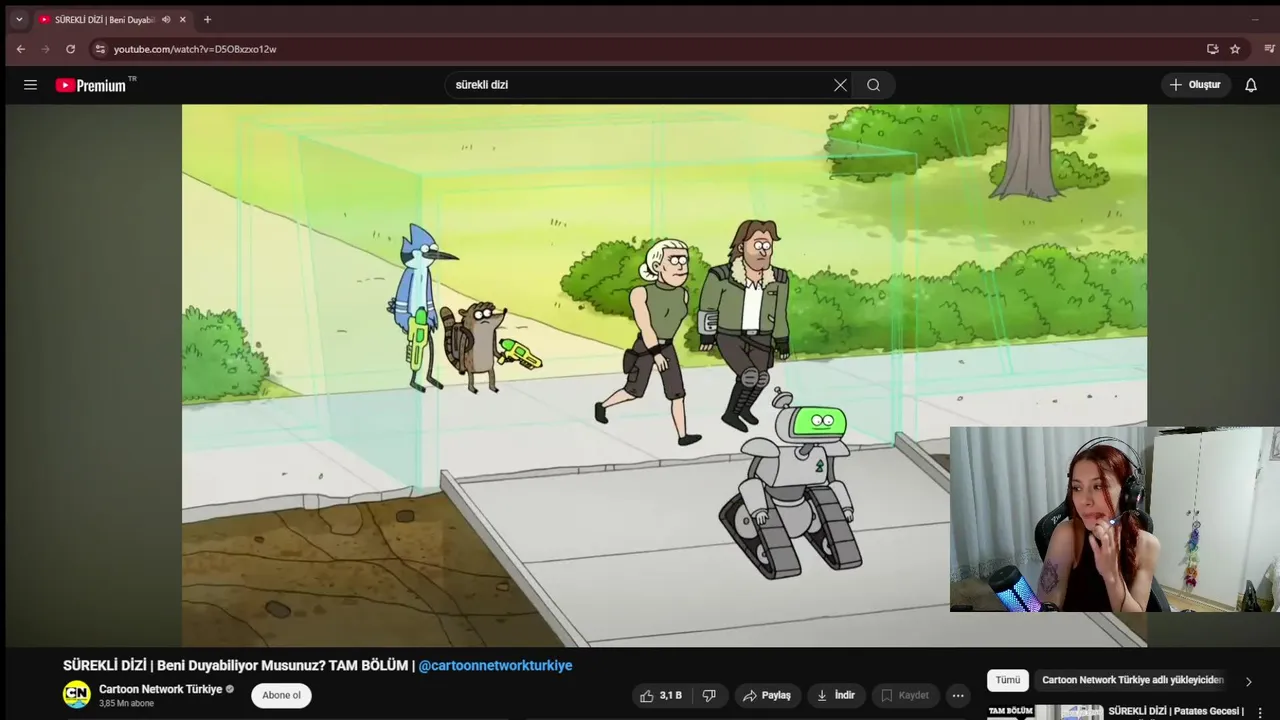Dislike the video with thumbs down

(709, 695)
